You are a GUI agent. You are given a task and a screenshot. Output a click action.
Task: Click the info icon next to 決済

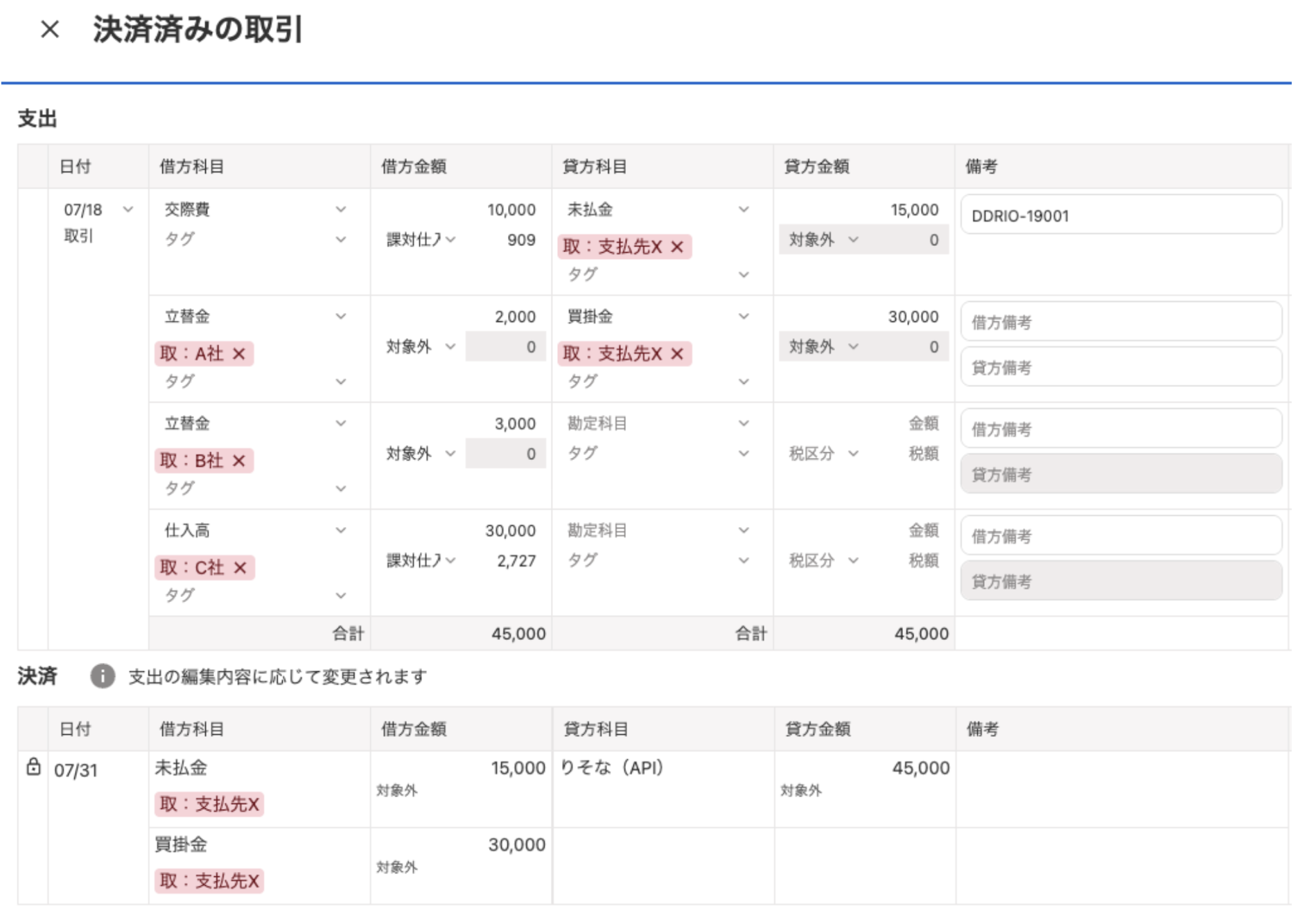(103, 676)
